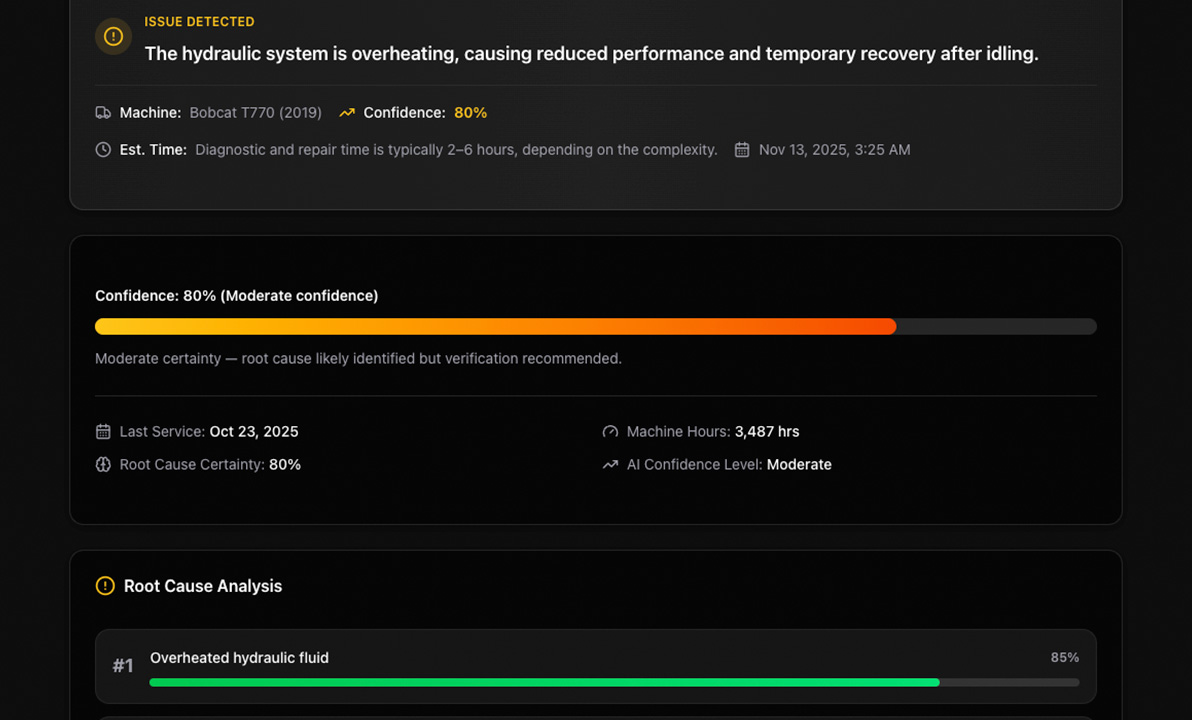The image size is (1192, 720).
Task: Click the confidence trend arrow icon
Action: 346,112
